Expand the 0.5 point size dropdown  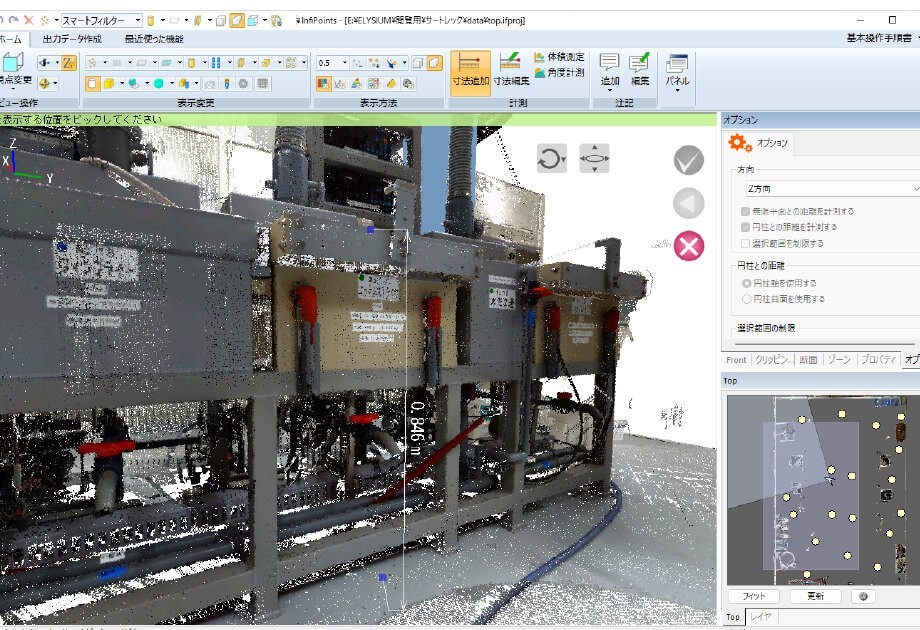[x=332, y=63]
